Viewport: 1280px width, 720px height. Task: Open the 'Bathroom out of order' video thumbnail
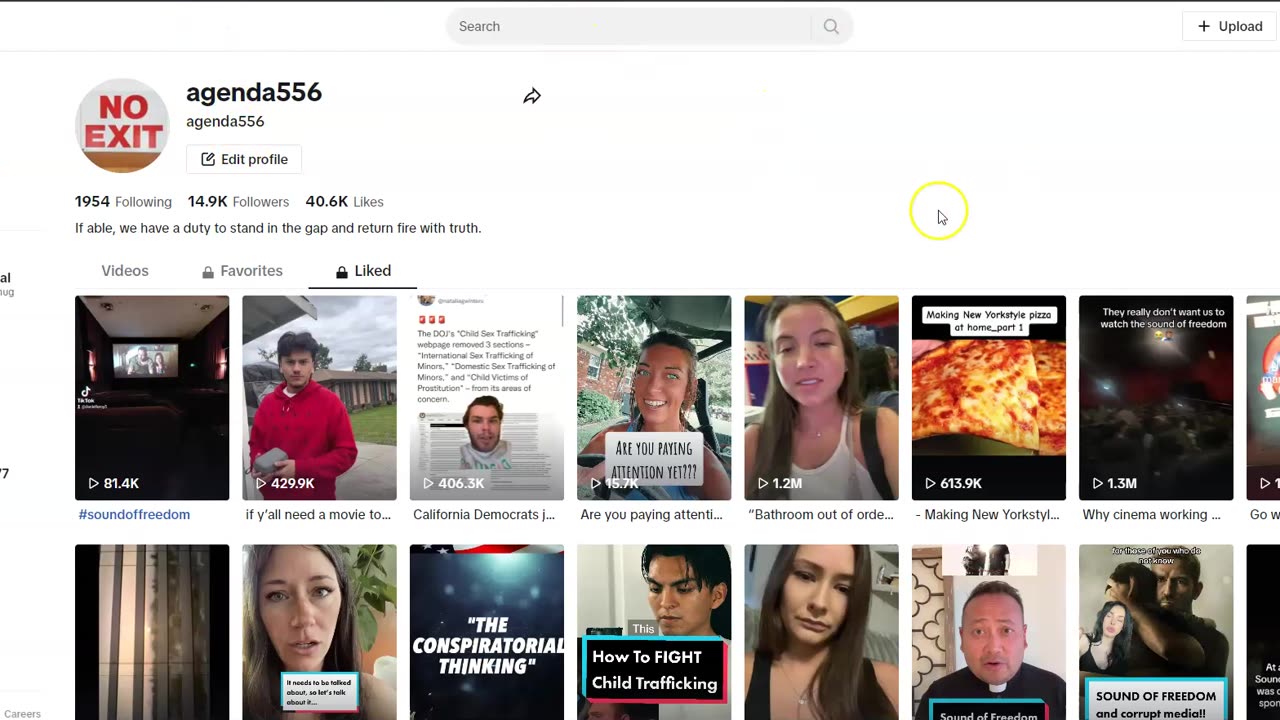(821, 398)
